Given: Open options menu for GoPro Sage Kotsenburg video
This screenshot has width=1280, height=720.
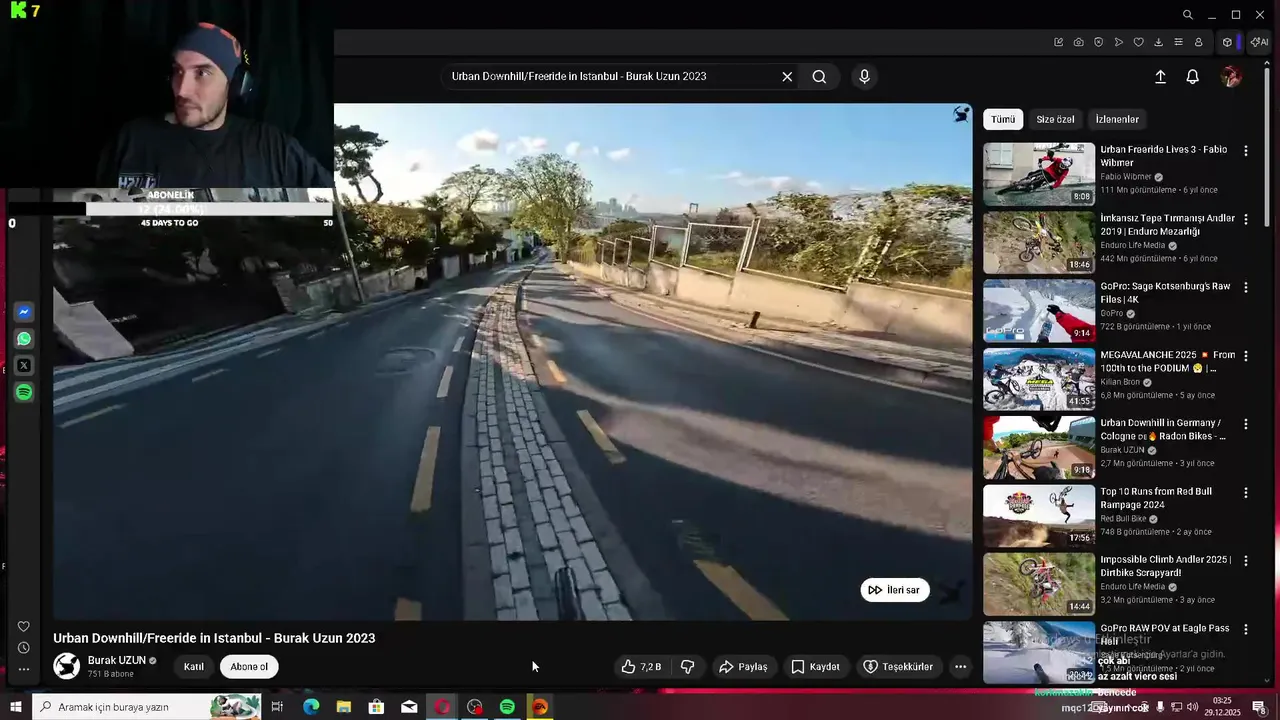Looking at the screenshot, I should pyautogui.click(x=1245, y=287).
